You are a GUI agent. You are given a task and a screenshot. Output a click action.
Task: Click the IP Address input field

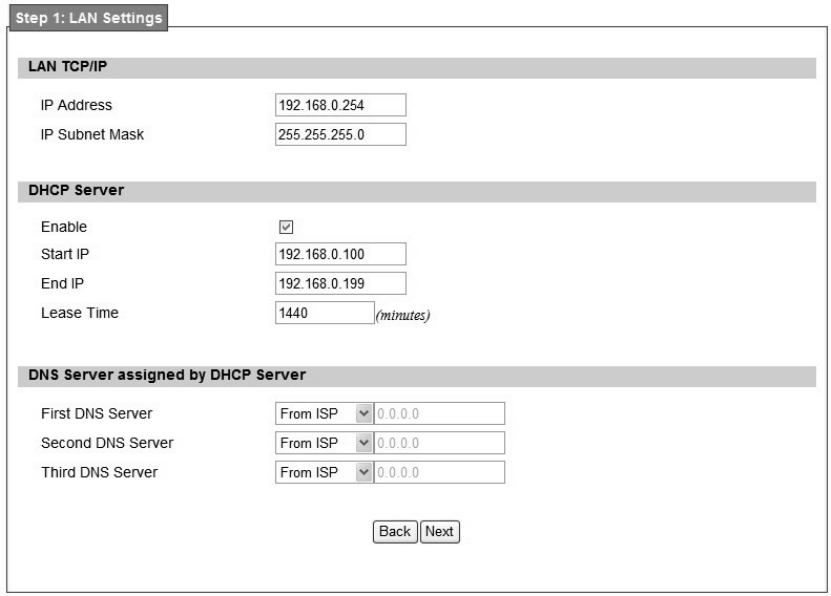click(x=340, y=105)
